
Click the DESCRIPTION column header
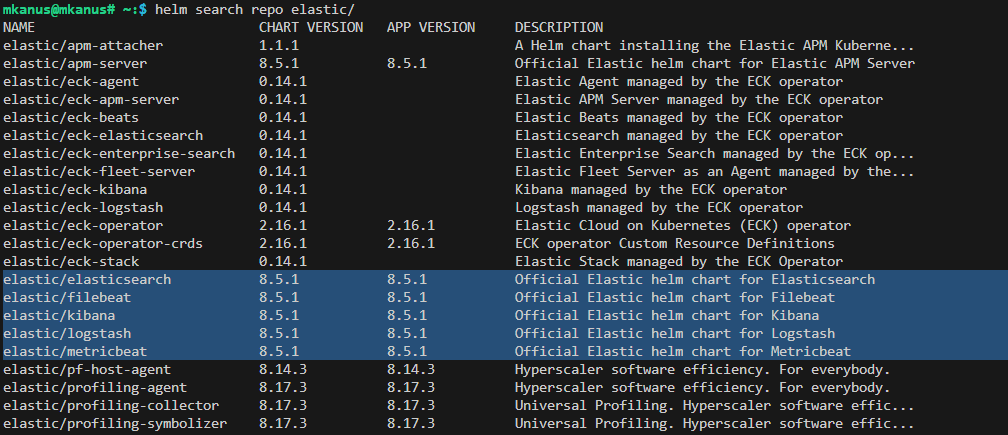click(559, 28)
